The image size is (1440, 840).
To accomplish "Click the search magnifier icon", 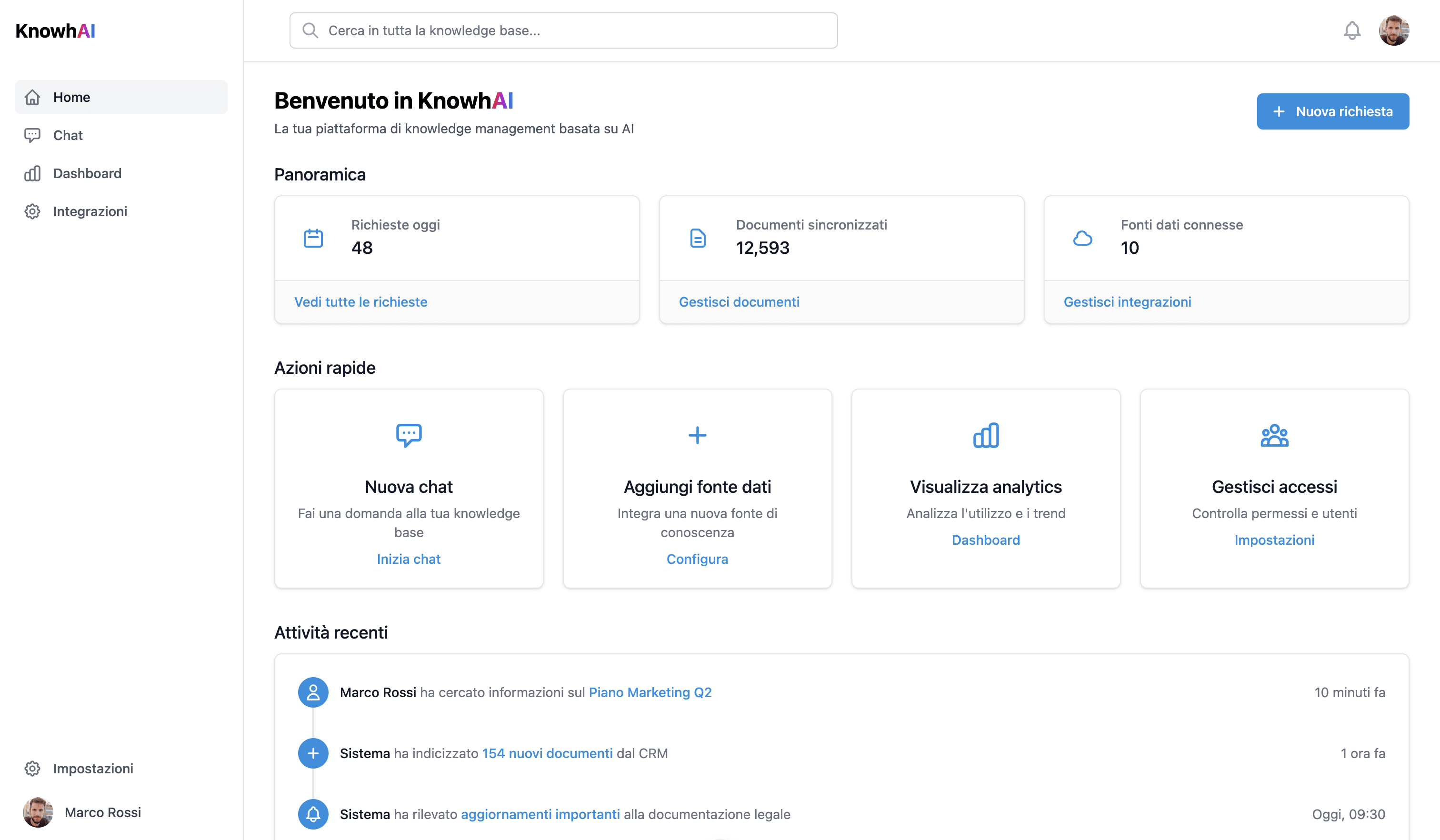I will 310,30.
